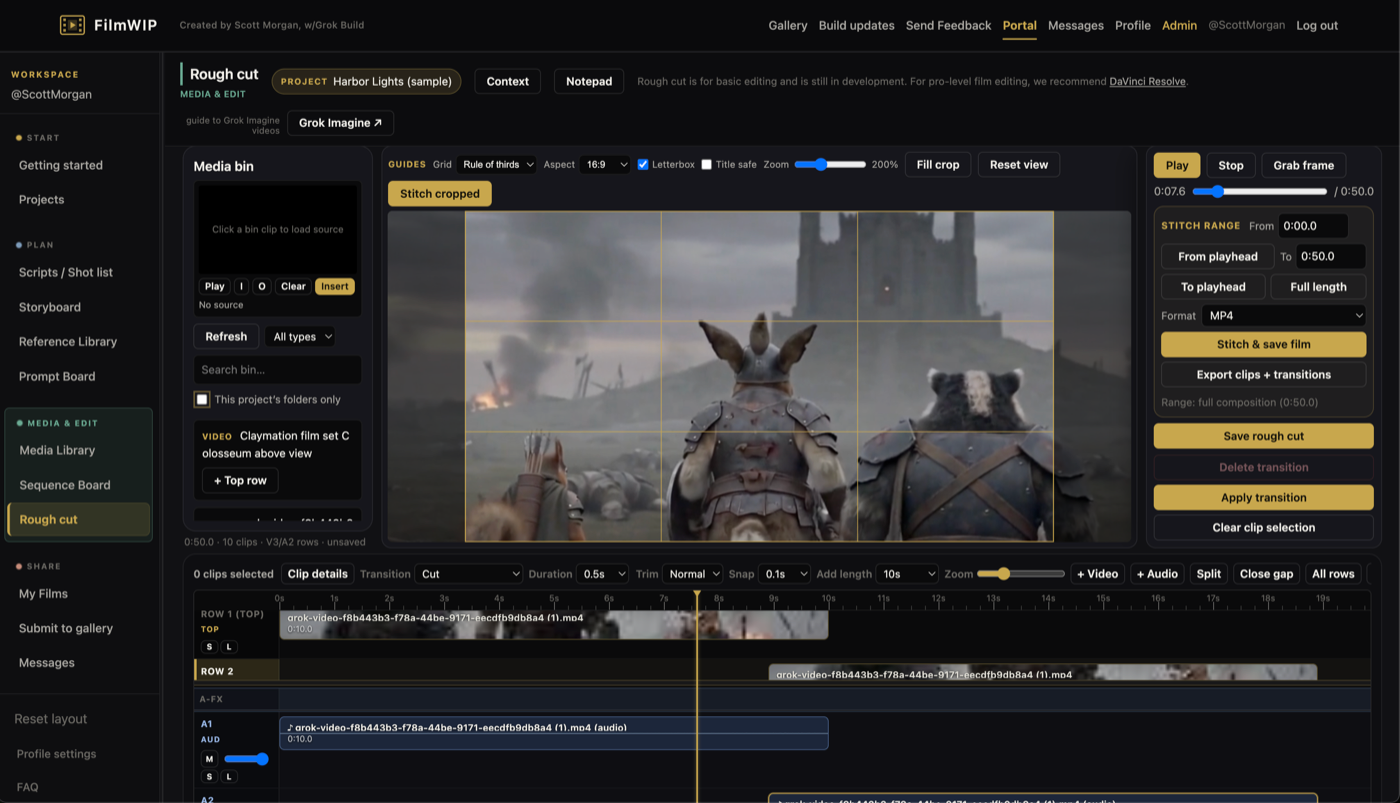Click Log out in the header
The image size is (1400, 803).
[1317, 25]
